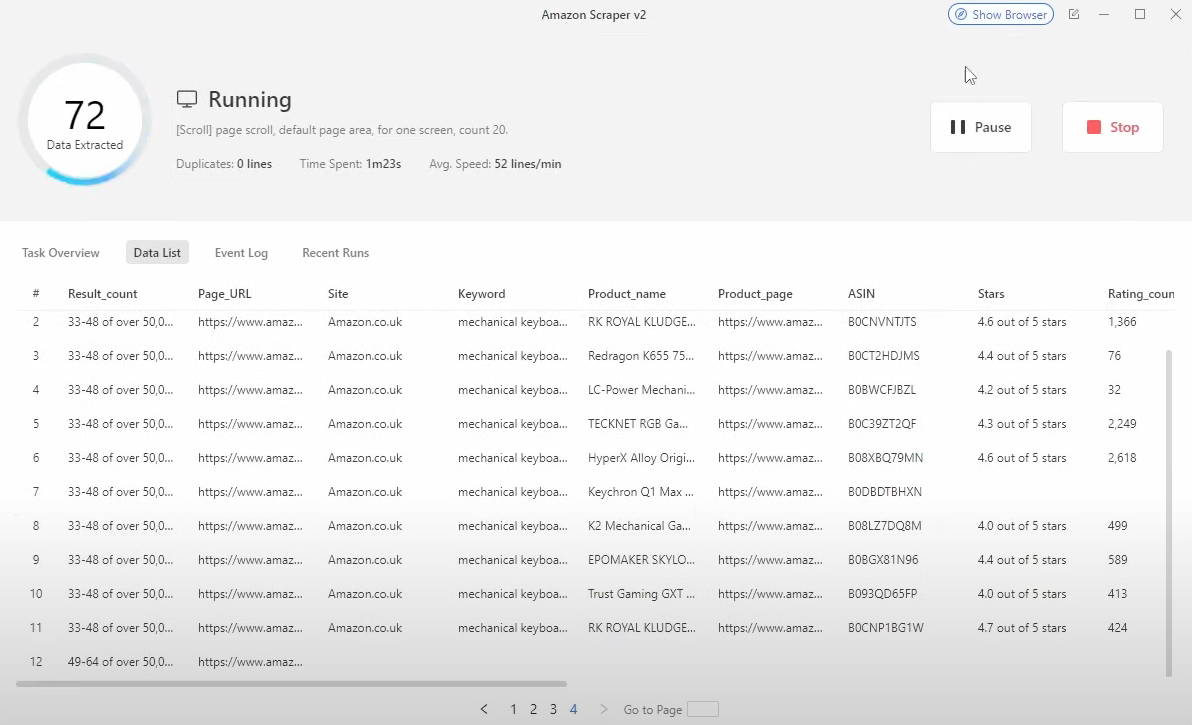
Task: Click product name EPOMAKER SKYLO...
Action: click(642, 560)
